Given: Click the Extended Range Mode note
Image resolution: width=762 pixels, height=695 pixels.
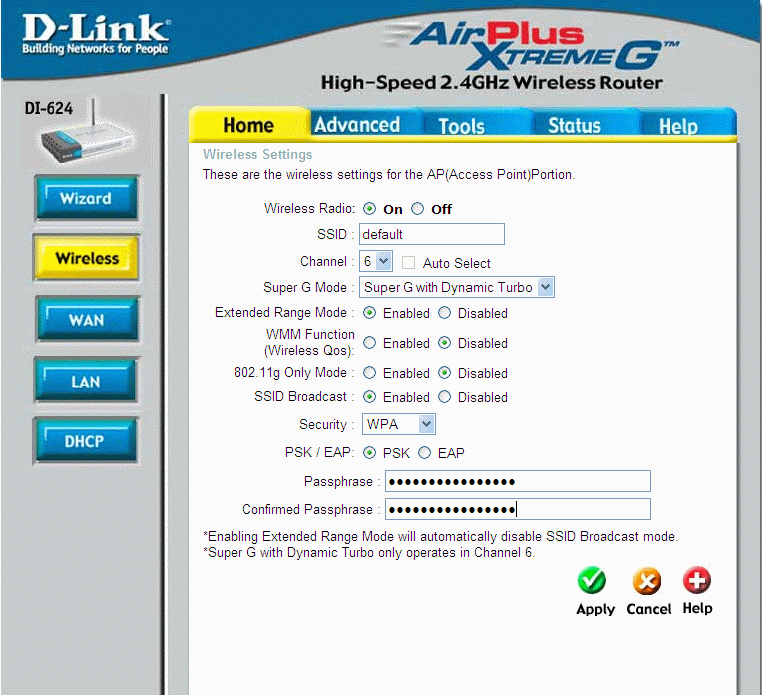Looking at the screenshot, I should [440, 537].
